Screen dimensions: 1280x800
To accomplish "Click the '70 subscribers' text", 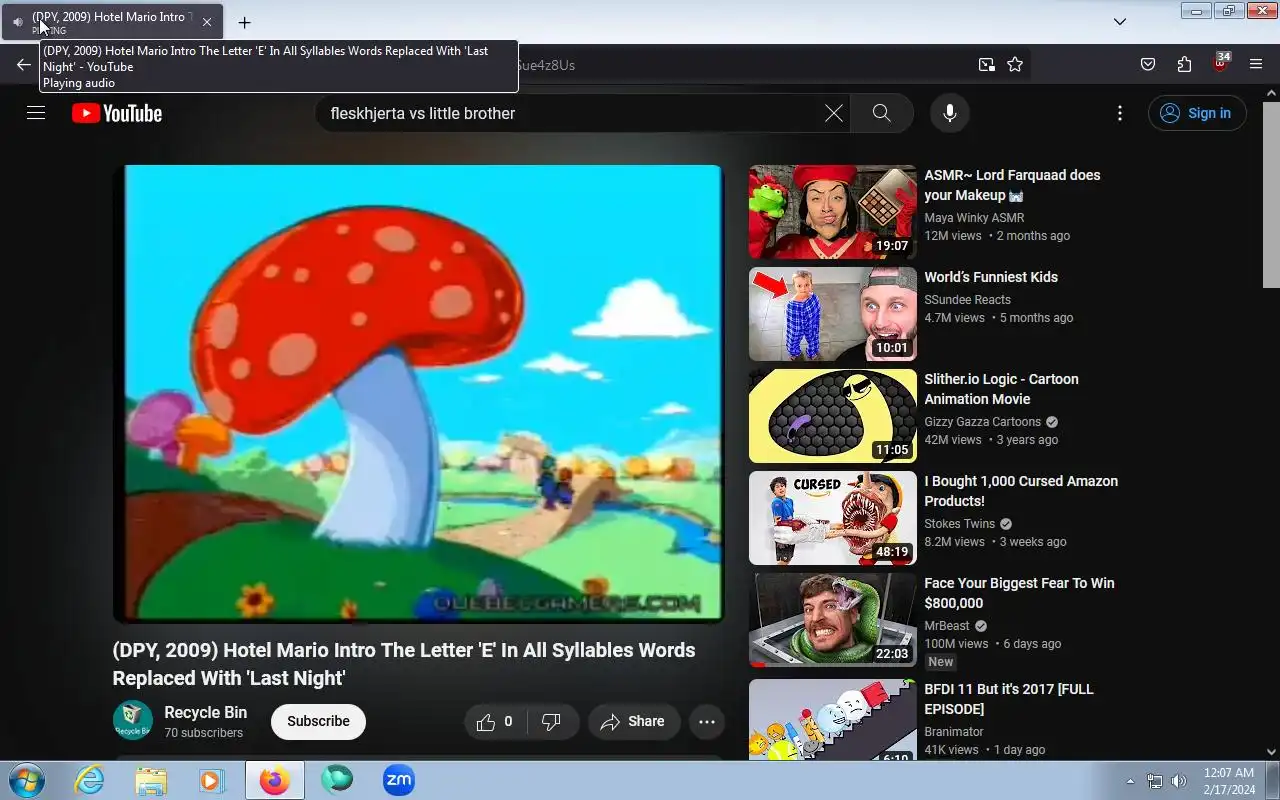I will pyautogui.click(x=203, y=733).
